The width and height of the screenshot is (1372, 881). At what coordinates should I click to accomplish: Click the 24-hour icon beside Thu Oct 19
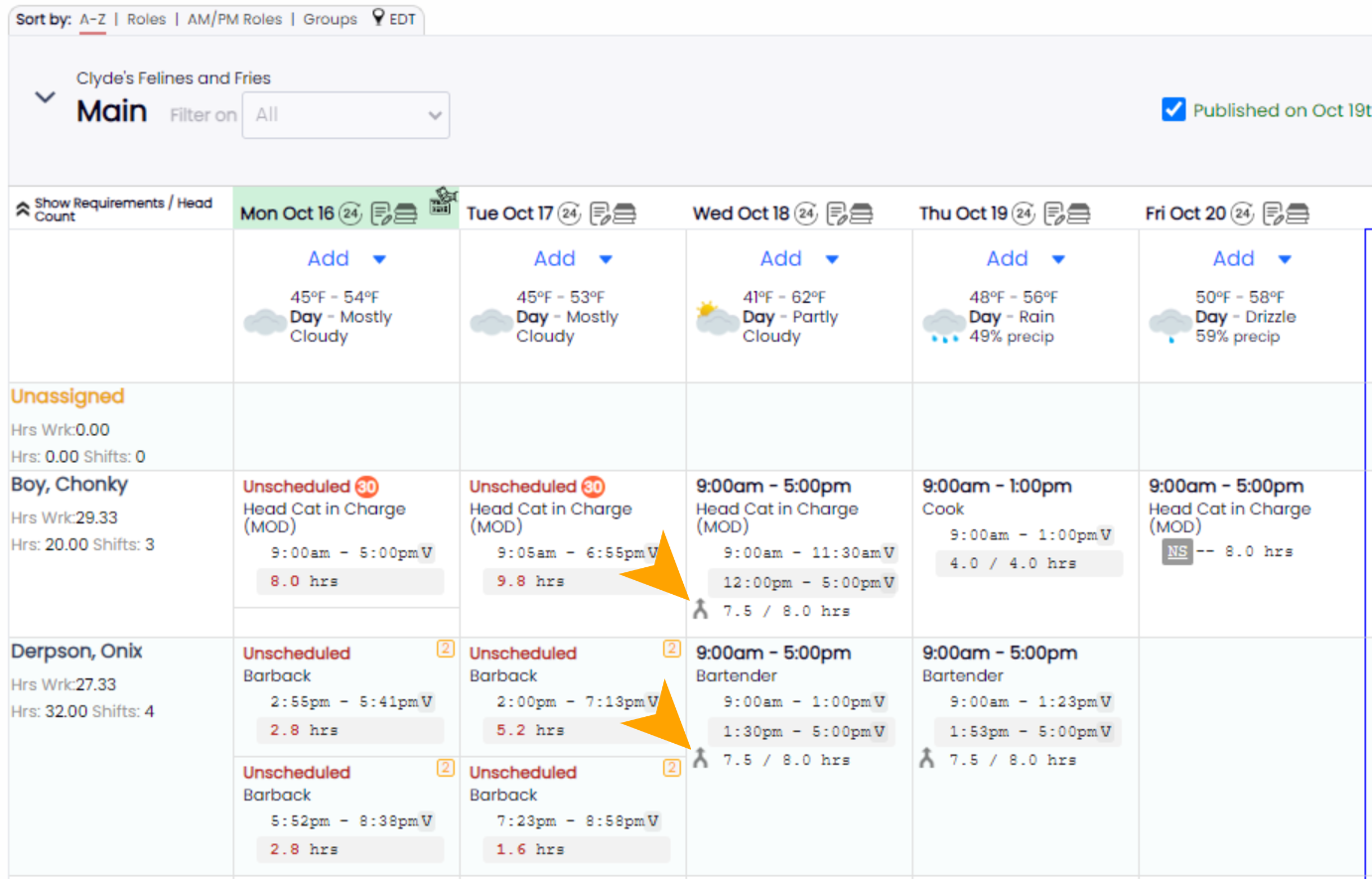1024,213
